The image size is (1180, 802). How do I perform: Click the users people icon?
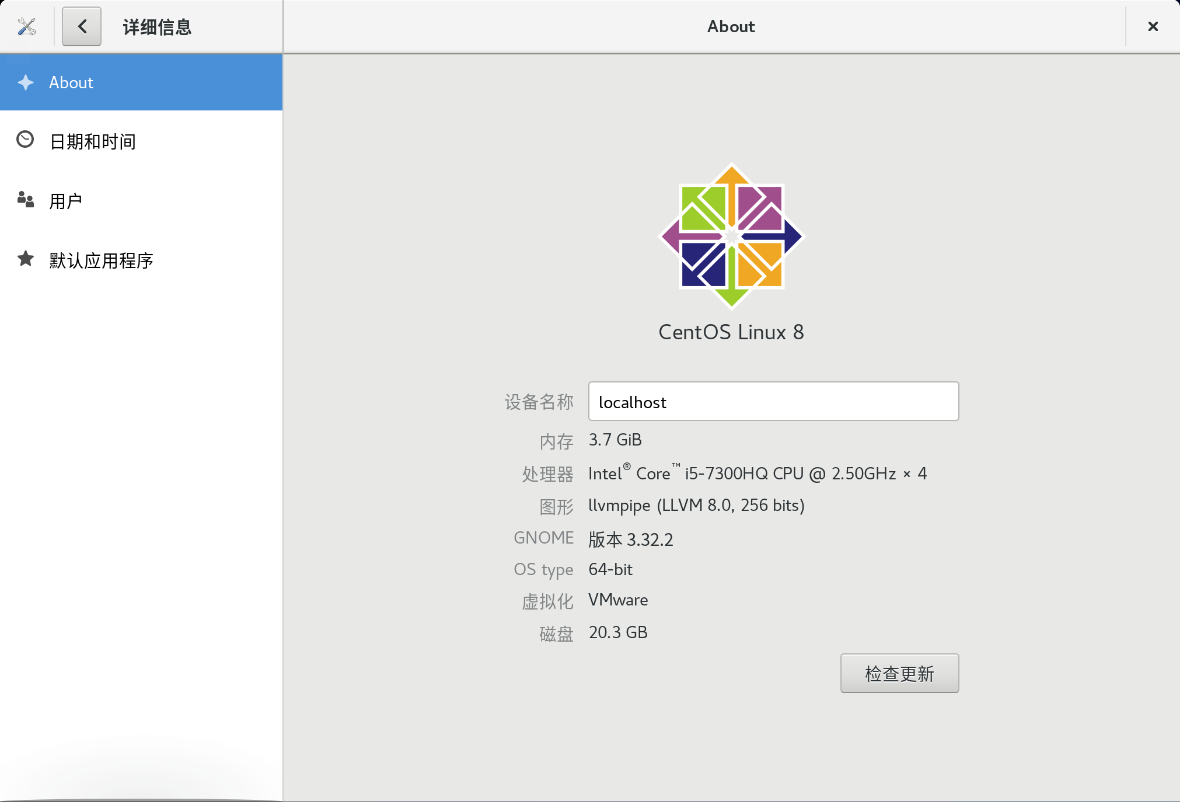coord(26,199)
